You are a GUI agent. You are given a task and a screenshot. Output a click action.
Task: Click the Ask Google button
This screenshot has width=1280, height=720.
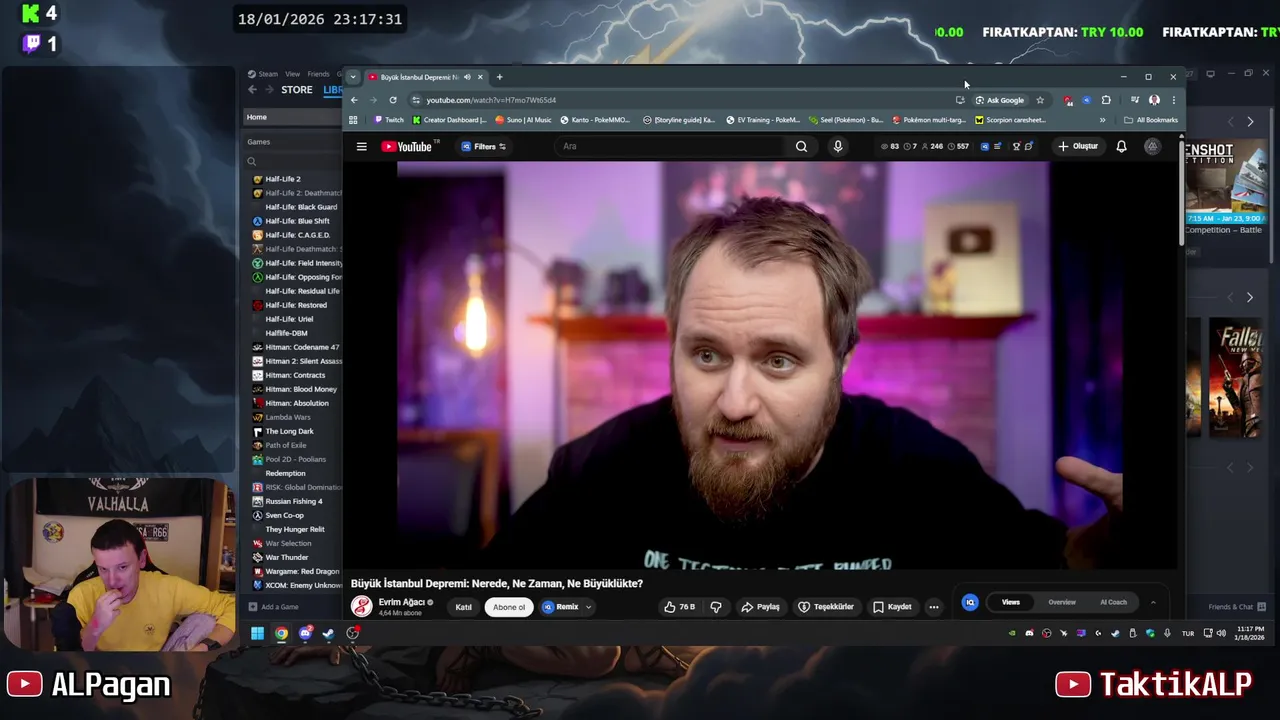1000,100
